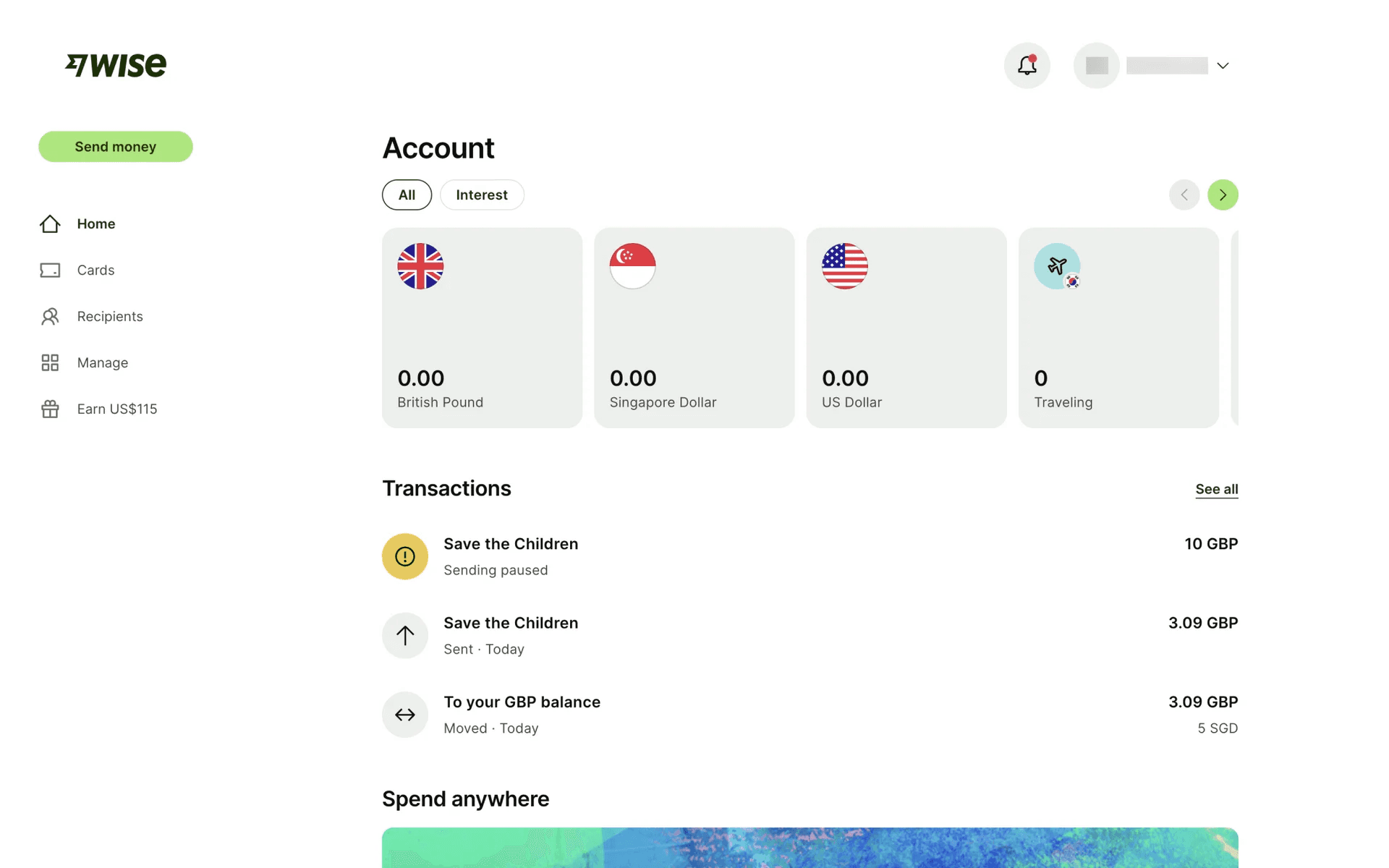Viewport: 1389px width, 868px height.
Task: Open the Traveling jar card
Action: [1118, 328]
